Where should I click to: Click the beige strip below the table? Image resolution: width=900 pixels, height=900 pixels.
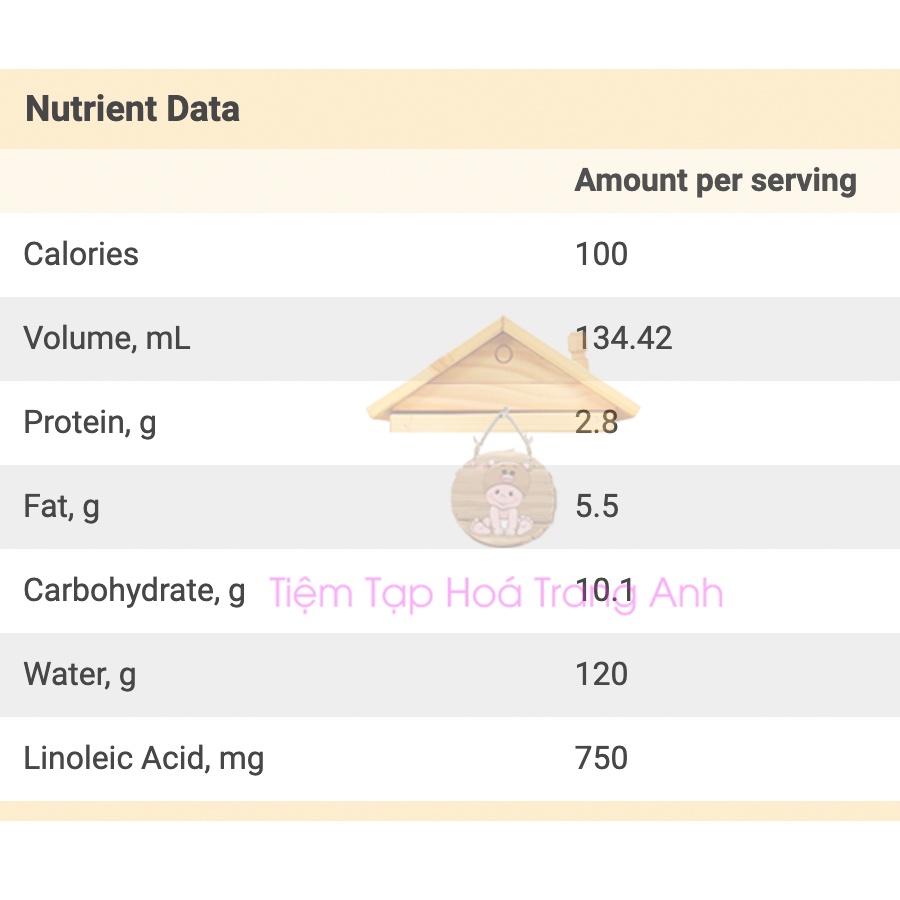click(450, 810)
